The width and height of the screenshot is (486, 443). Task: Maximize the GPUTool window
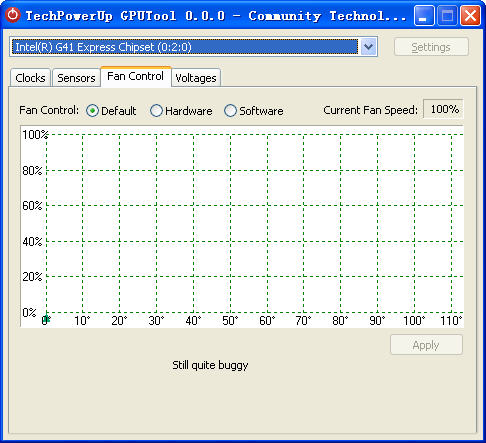(447, 16)
